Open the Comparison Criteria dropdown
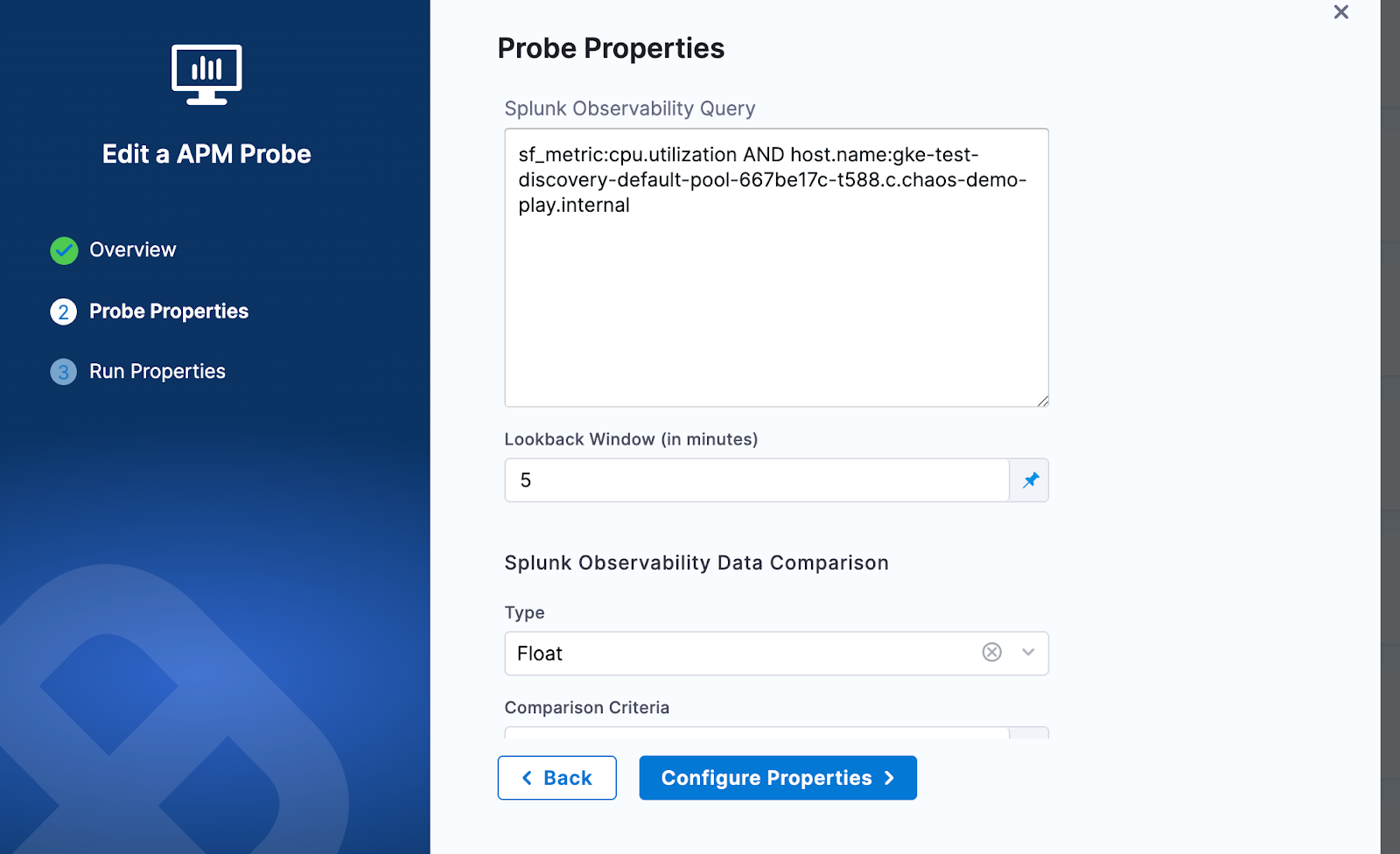 757,732
